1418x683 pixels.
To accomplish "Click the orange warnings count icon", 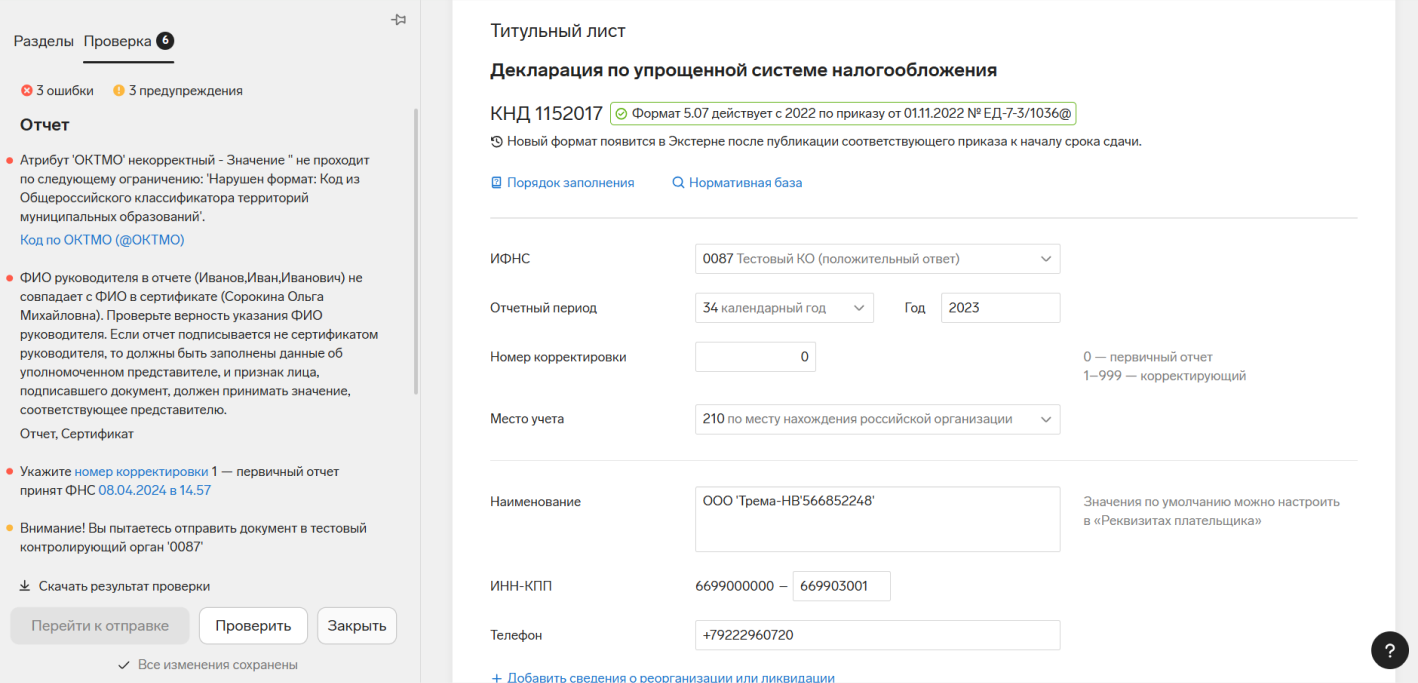I will [x=118, y=91].
